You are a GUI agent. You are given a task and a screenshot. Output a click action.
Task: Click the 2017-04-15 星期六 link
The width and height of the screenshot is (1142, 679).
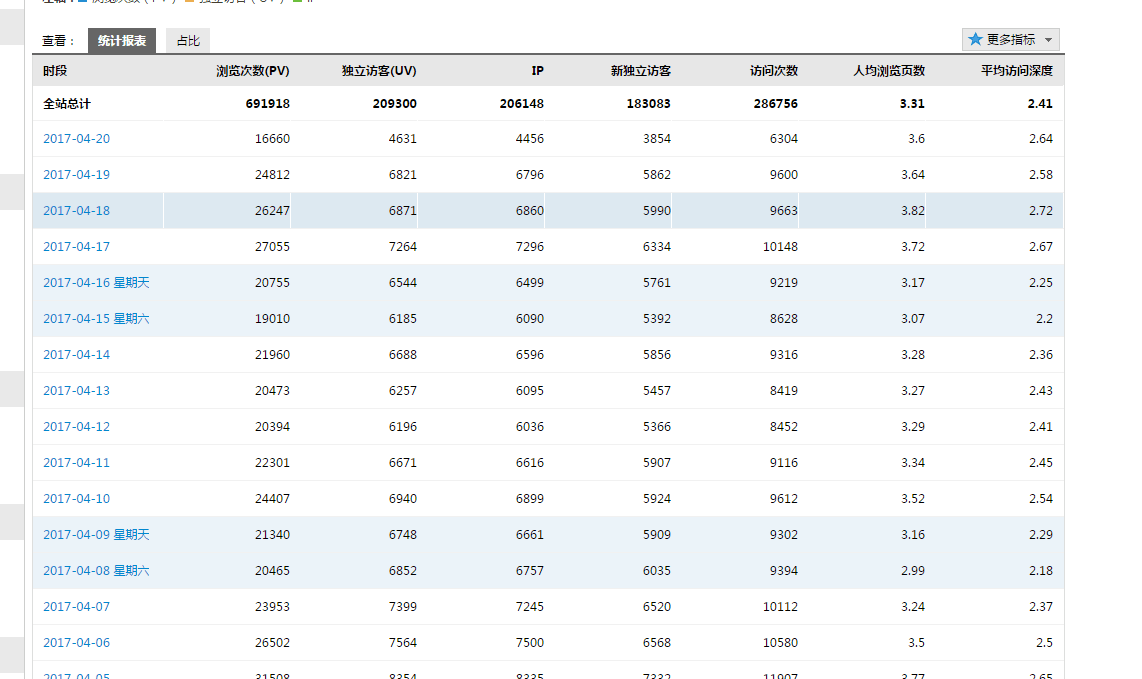(x=96, y=319)
